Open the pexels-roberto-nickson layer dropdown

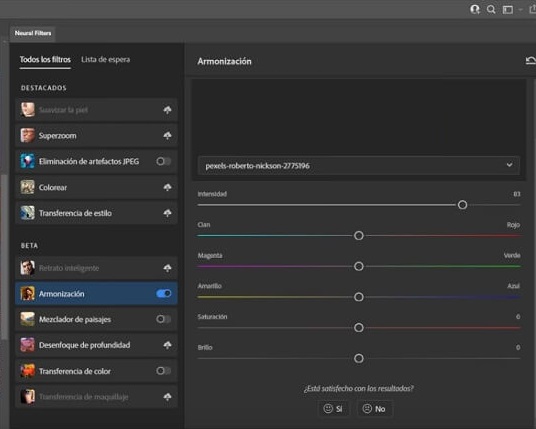359,165
